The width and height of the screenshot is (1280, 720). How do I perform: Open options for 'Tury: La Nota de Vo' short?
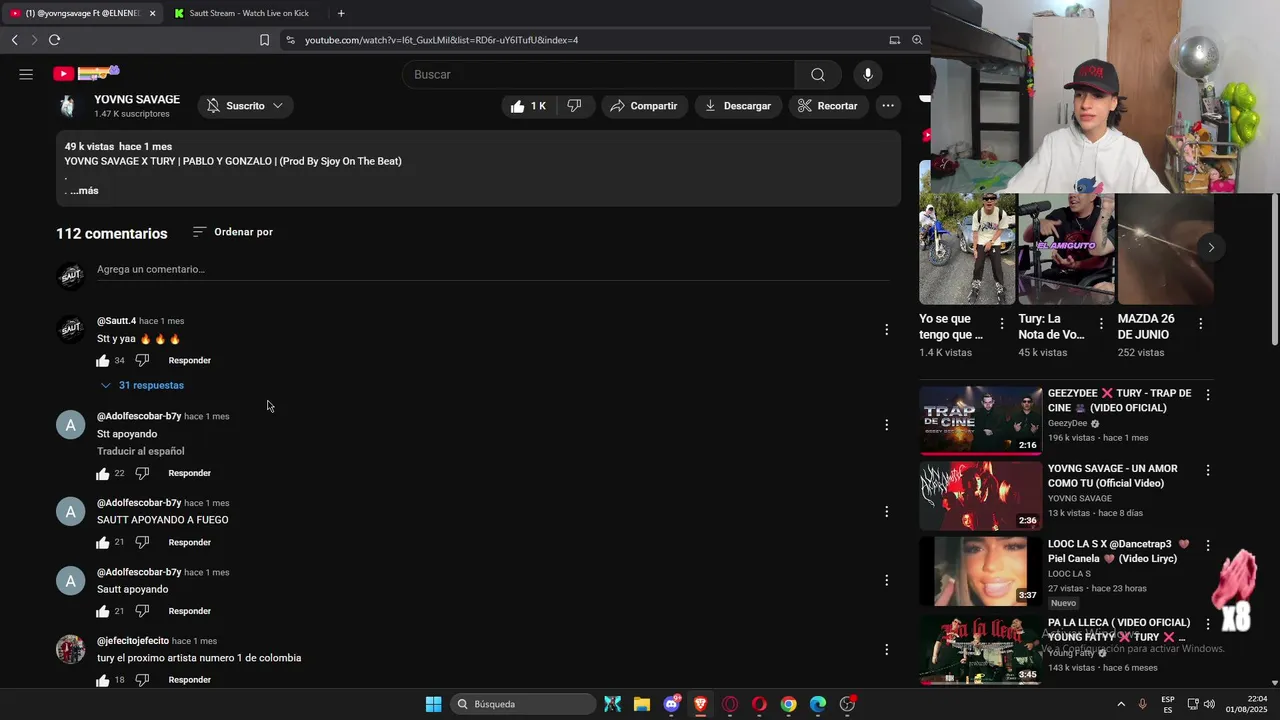pyautogui.click(x=1101, y=324)
